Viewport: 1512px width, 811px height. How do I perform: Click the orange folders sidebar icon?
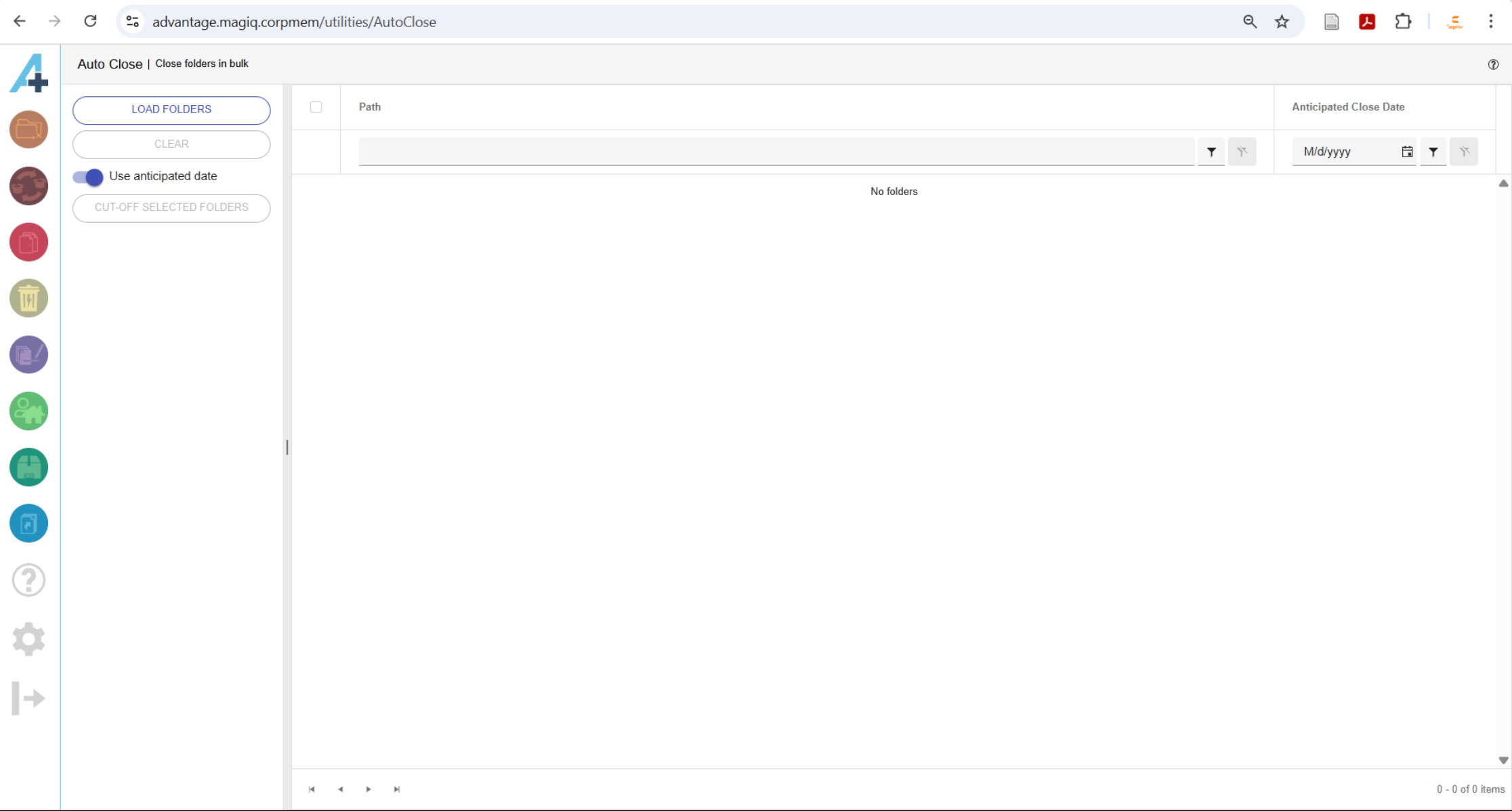[28, 129]
